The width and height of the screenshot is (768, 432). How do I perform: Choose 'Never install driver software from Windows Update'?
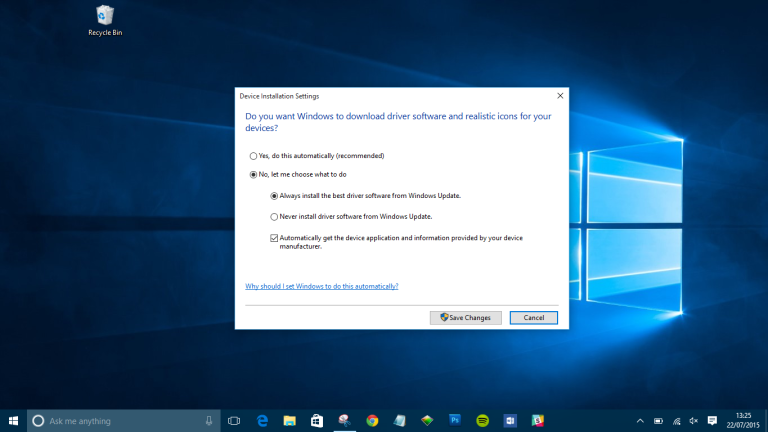pyautogui.click(x=351, y=216)
